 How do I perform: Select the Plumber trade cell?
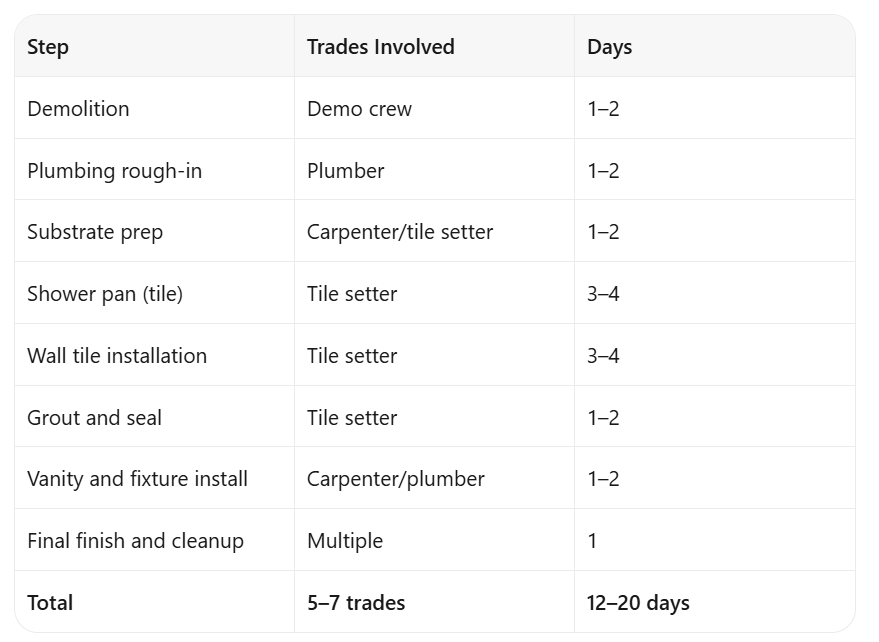coord(346,170)
